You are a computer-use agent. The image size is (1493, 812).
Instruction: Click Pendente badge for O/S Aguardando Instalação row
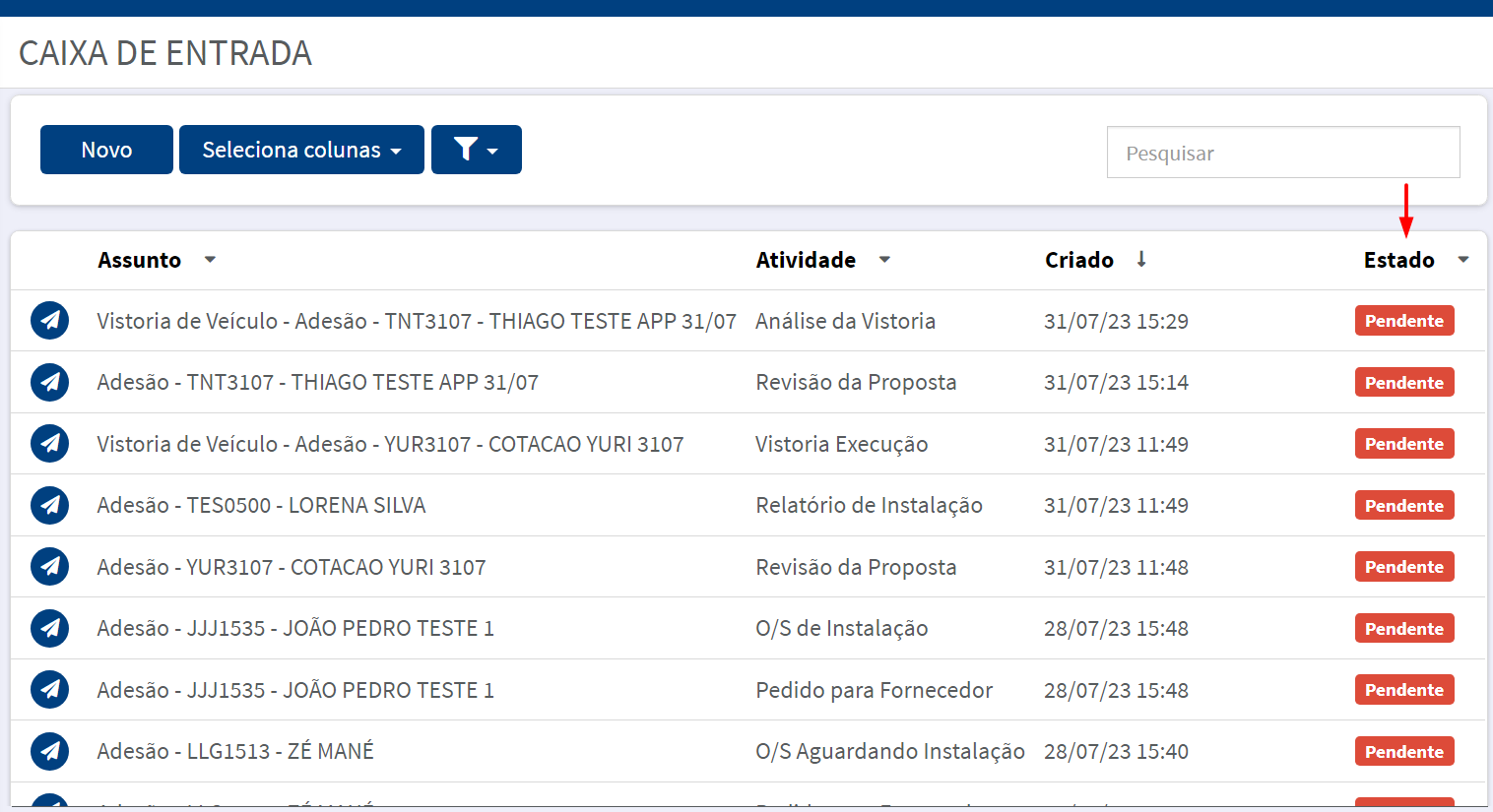coord(1404,751)
